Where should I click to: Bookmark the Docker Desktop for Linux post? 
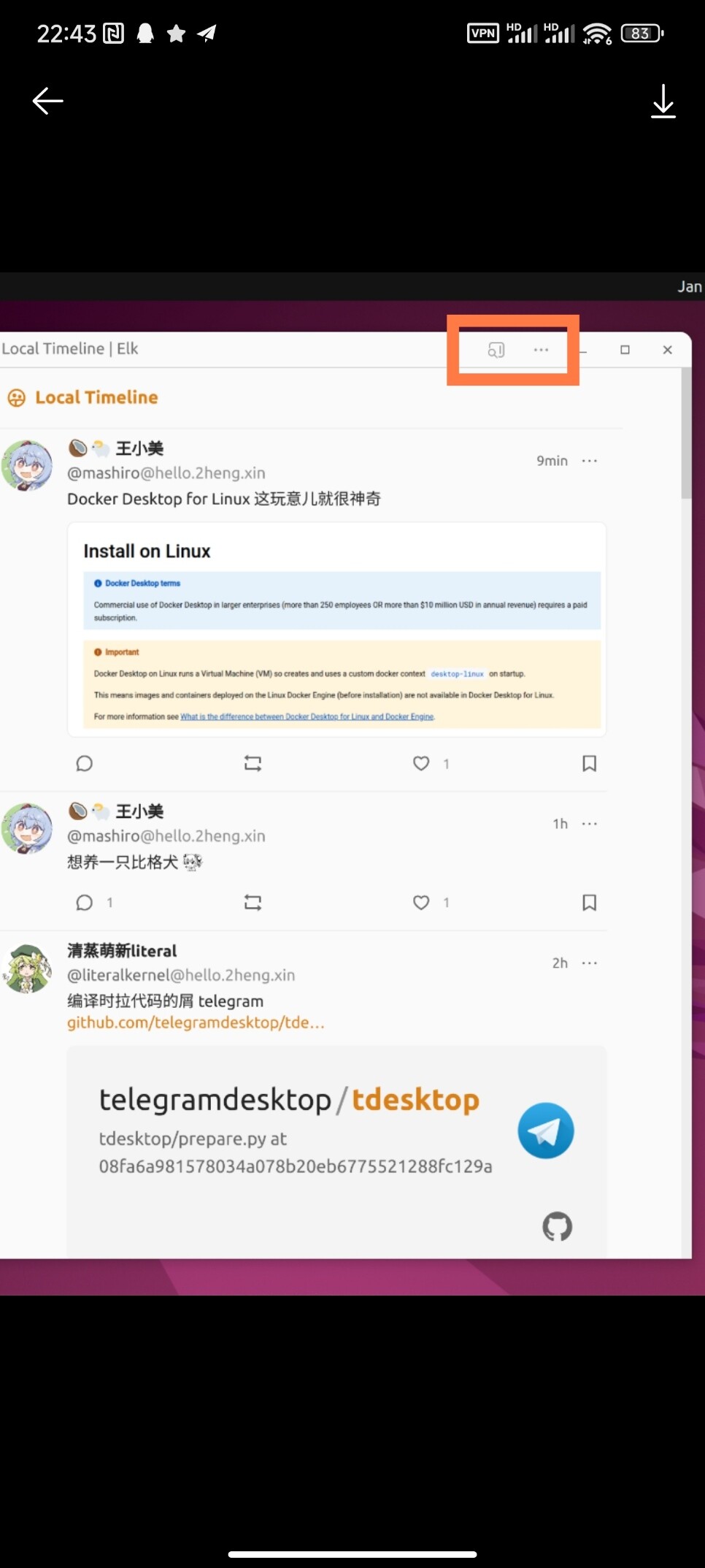(x=590, y=763)
